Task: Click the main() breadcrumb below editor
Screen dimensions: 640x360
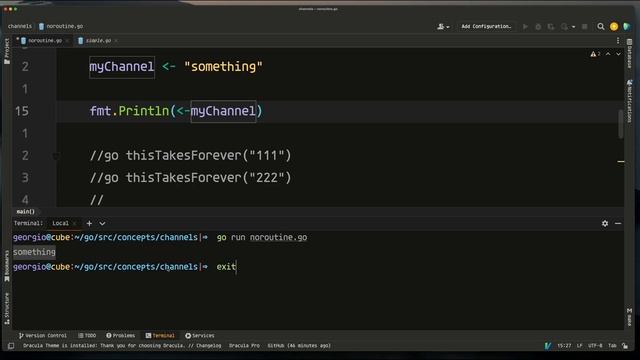Action: (25, 211)
